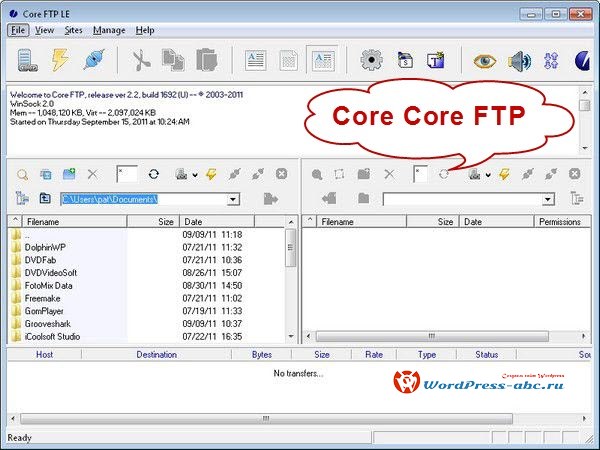Click the local directory tree icon
This screenshot has width=600, height=450.
coord(22,198)
